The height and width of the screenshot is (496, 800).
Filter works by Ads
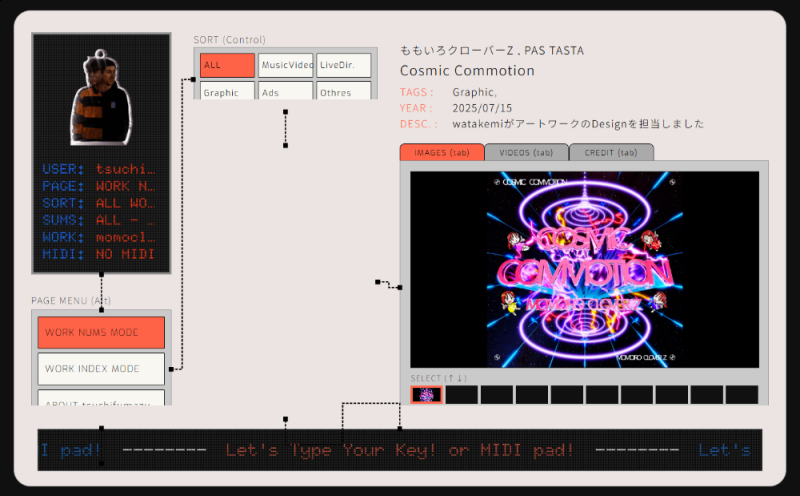286,90
